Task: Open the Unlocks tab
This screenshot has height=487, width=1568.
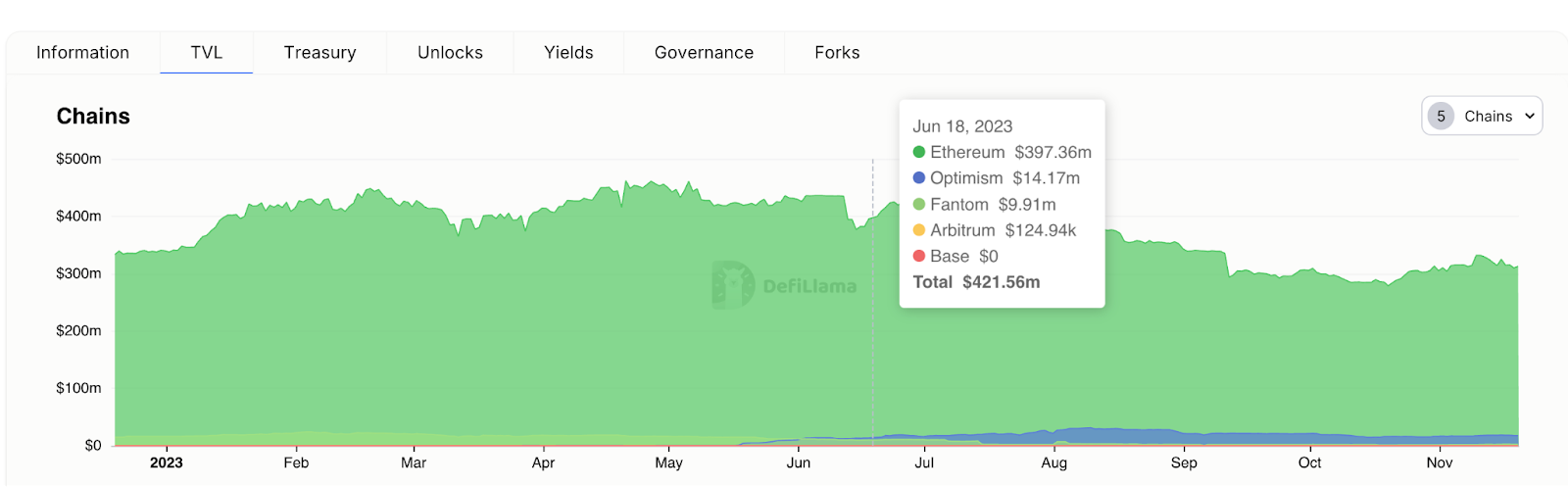Action: click(x=450, y=53)
